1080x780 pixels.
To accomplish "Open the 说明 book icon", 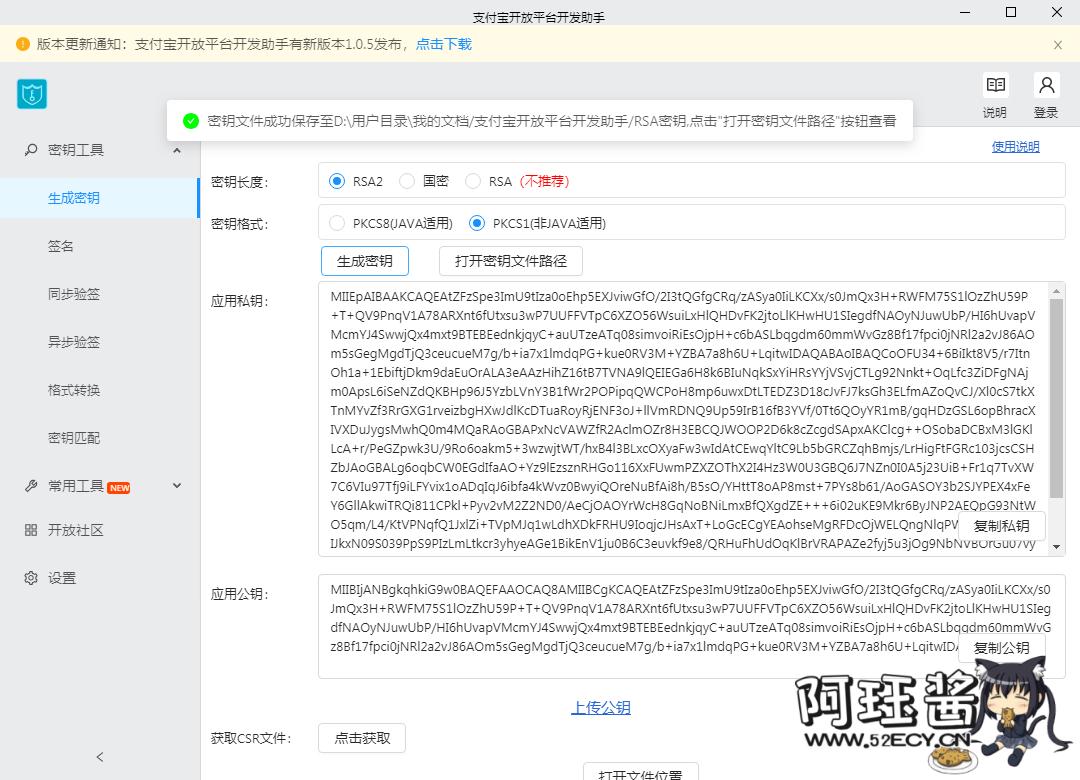I will tap(995, 85).
